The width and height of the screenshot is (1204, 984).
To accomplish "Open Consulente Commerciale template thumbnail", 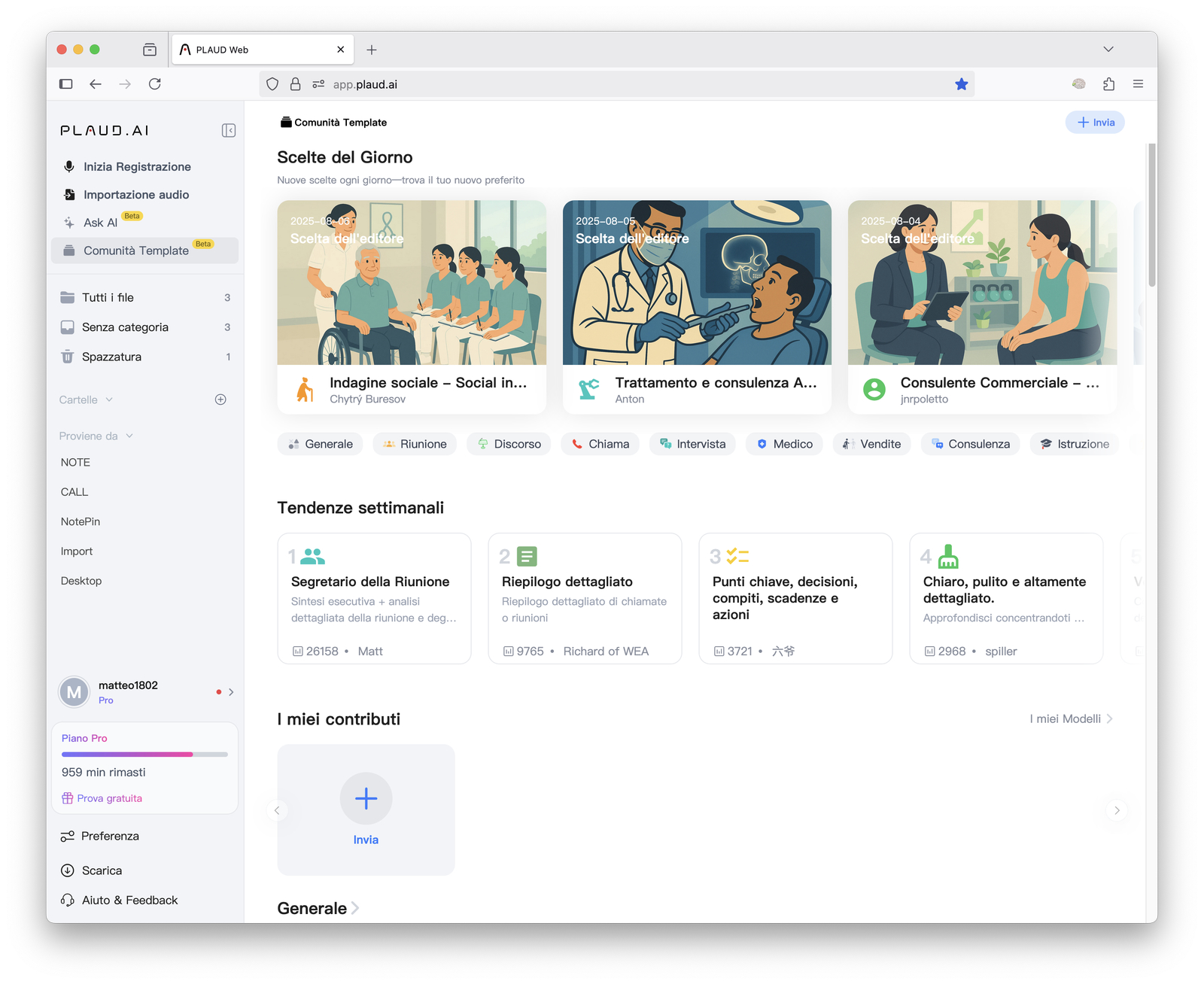I will (982, 283).
